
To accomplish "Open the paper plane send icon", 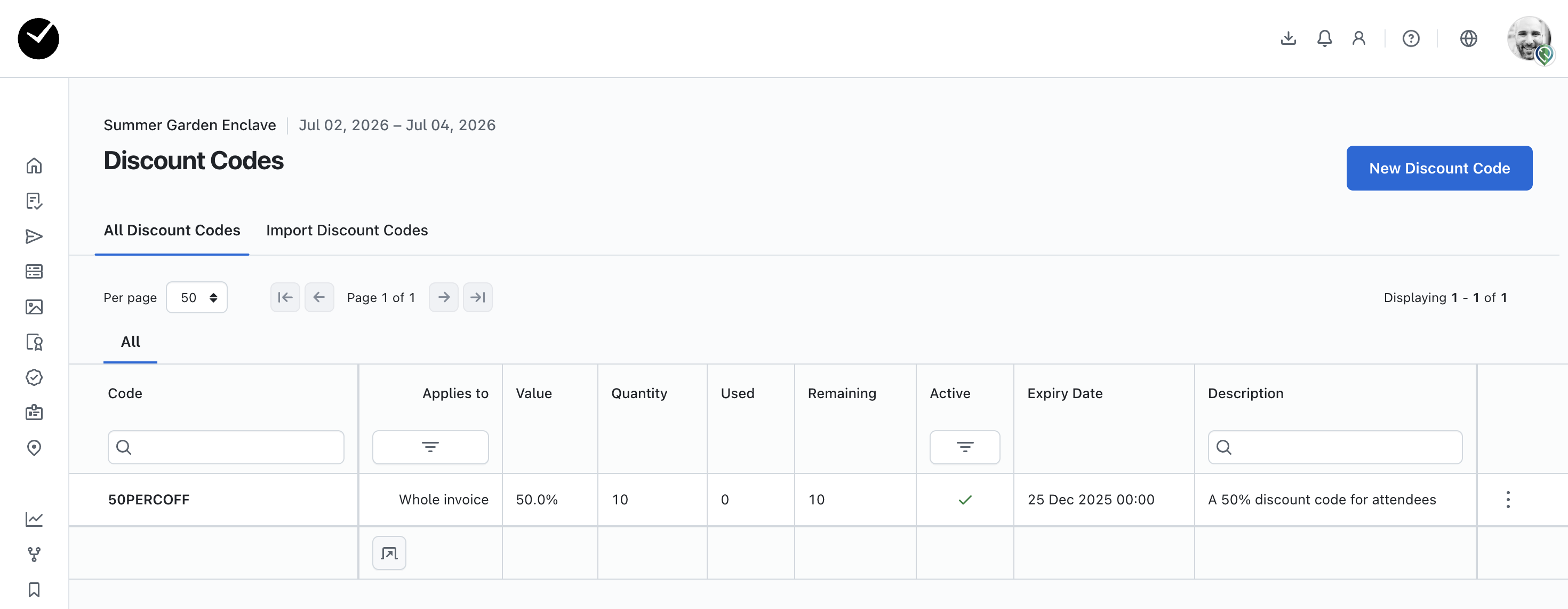I will click(34, 236).
